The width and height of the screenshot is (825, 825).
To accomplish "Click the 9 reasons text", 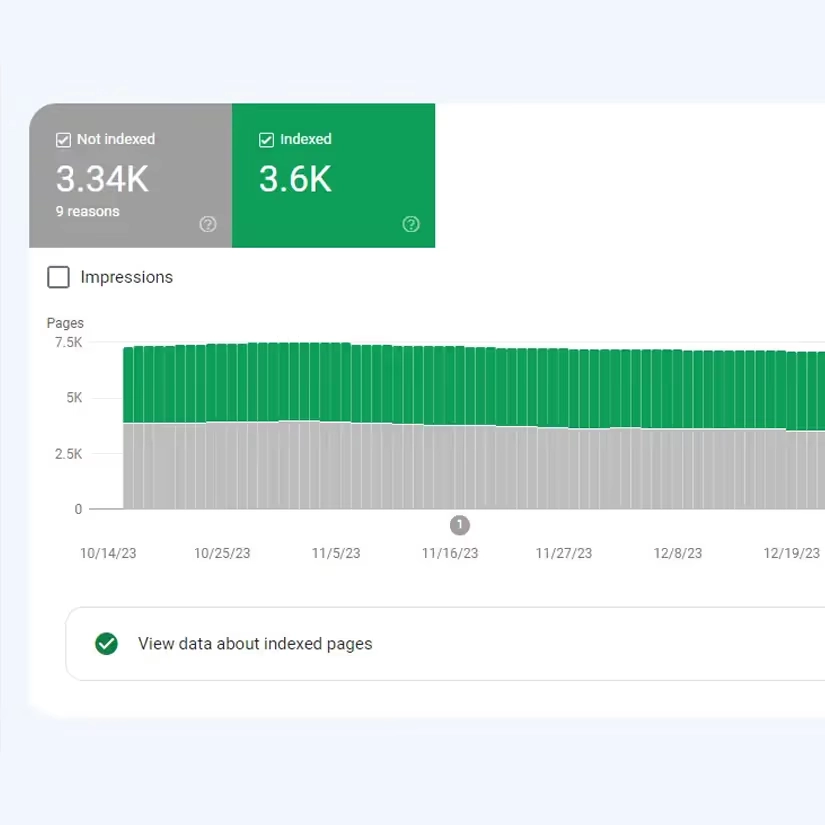I will (x=88, y=212).
